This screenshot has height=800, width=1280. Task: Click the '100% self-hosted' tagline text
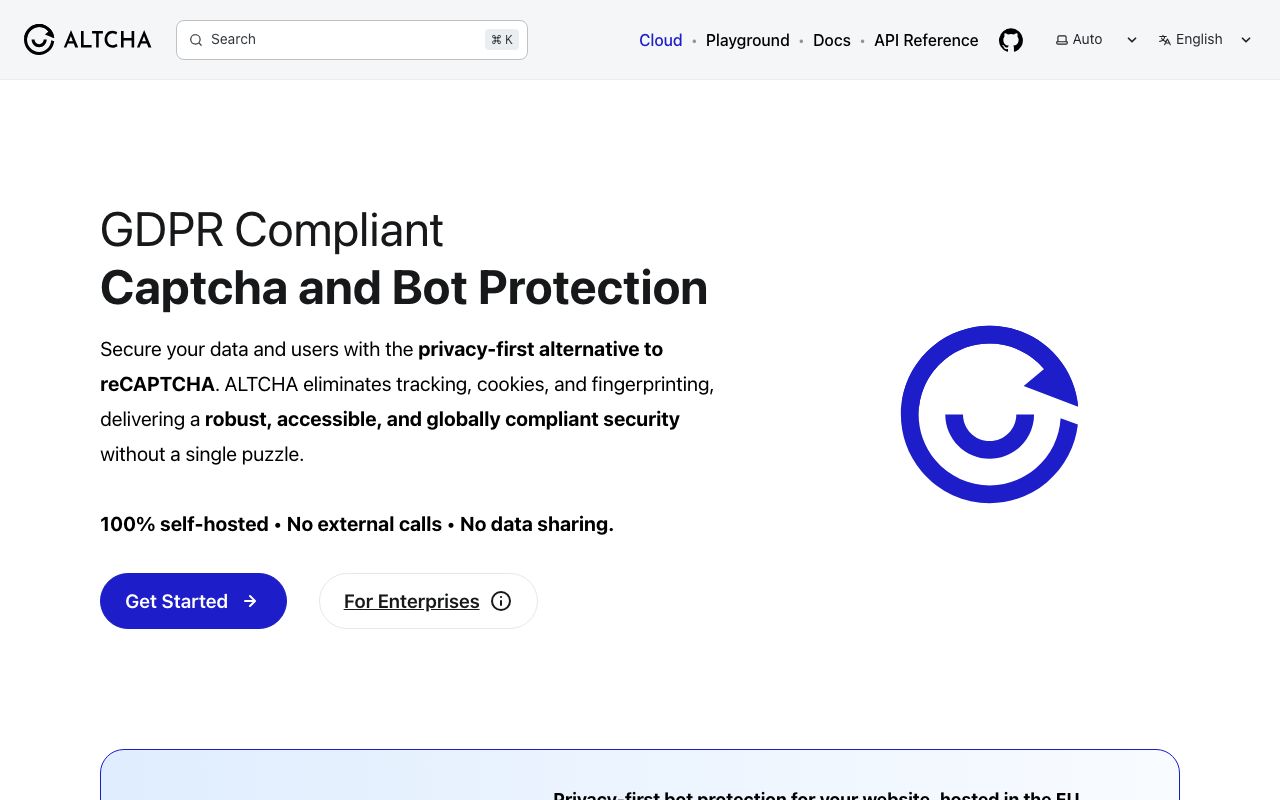[x=184, y=524]
